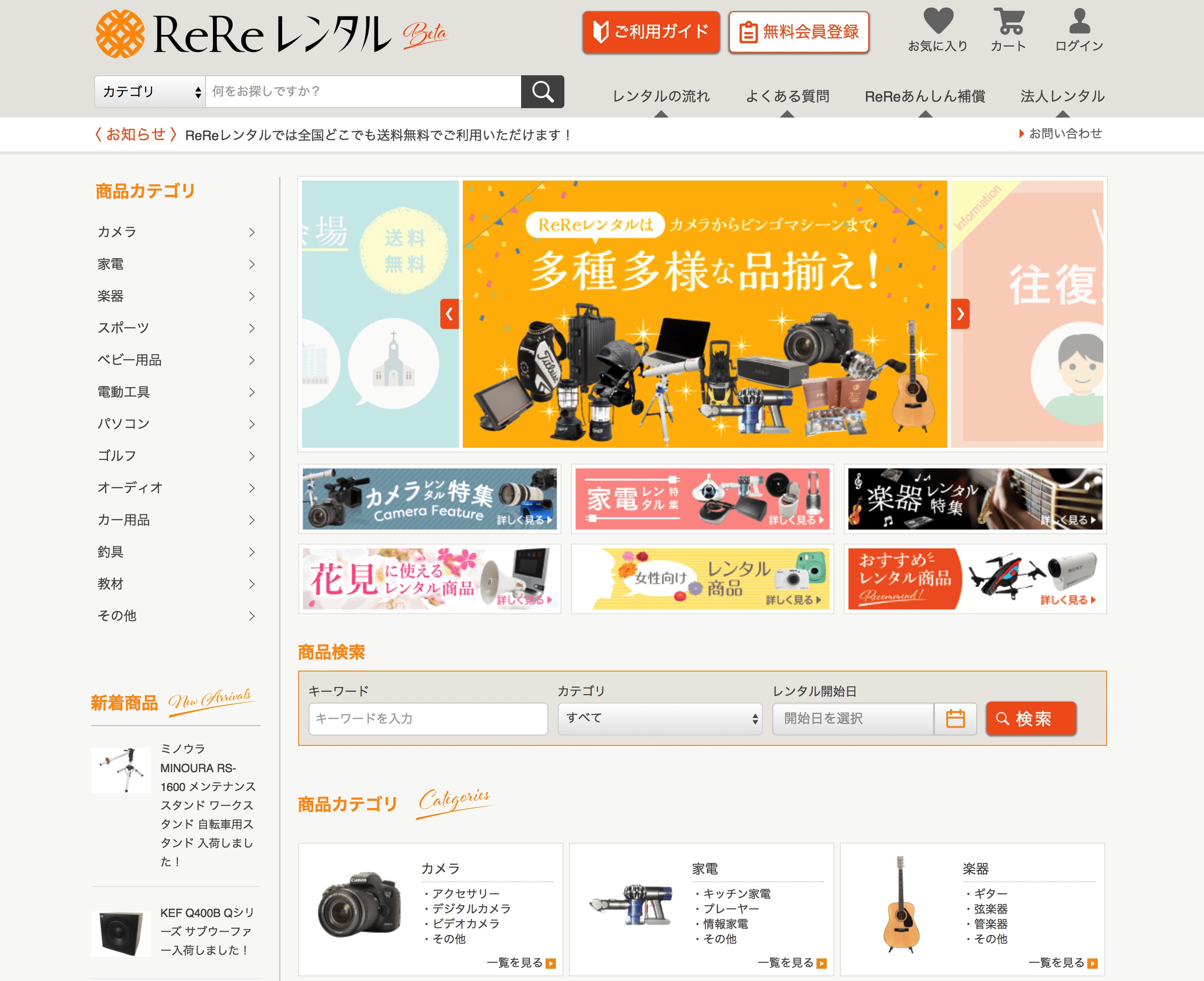1204x981 pixels.
Task: Open the 法人レンタル menu item
Action: point(1062,96)
